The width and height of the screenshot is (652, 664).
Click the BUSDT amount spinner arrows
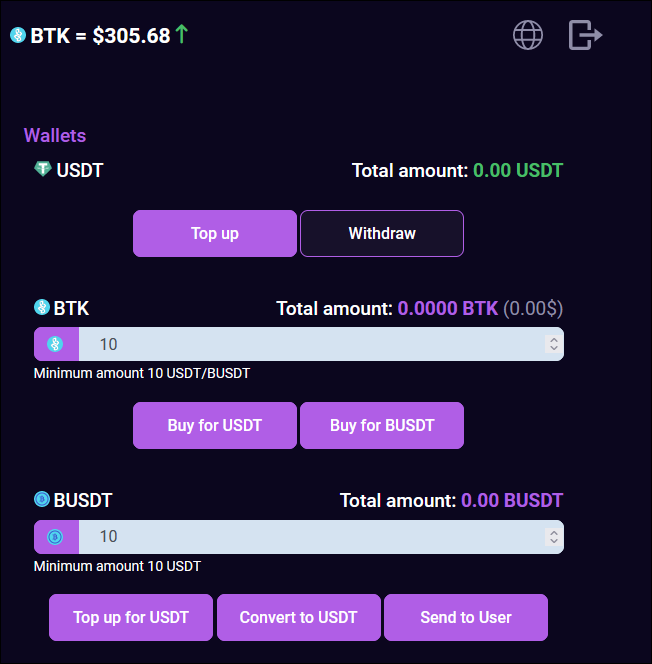(553, 537)
